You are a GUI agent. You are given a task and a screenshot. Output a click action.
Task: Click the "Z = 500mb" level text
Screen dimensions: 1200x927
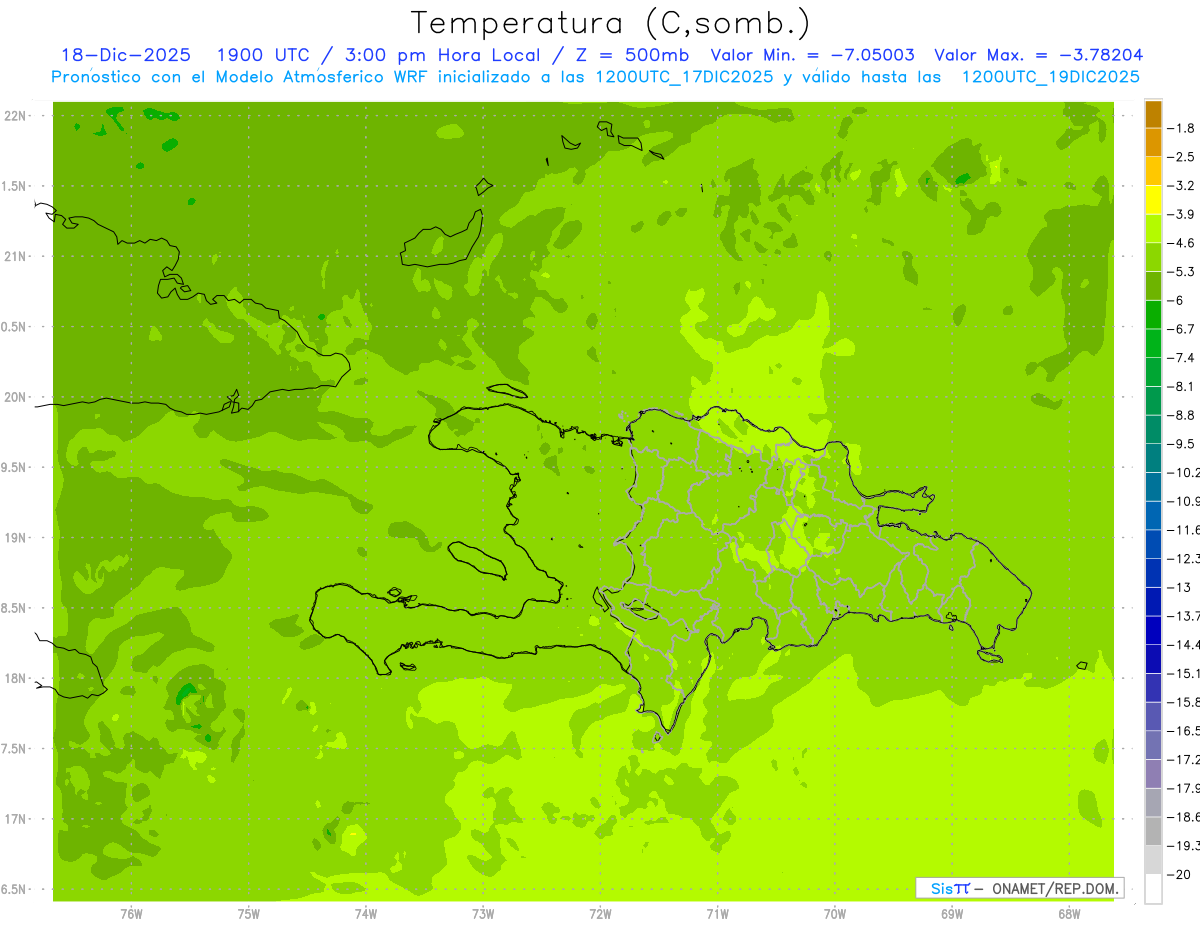click(631, 55)
